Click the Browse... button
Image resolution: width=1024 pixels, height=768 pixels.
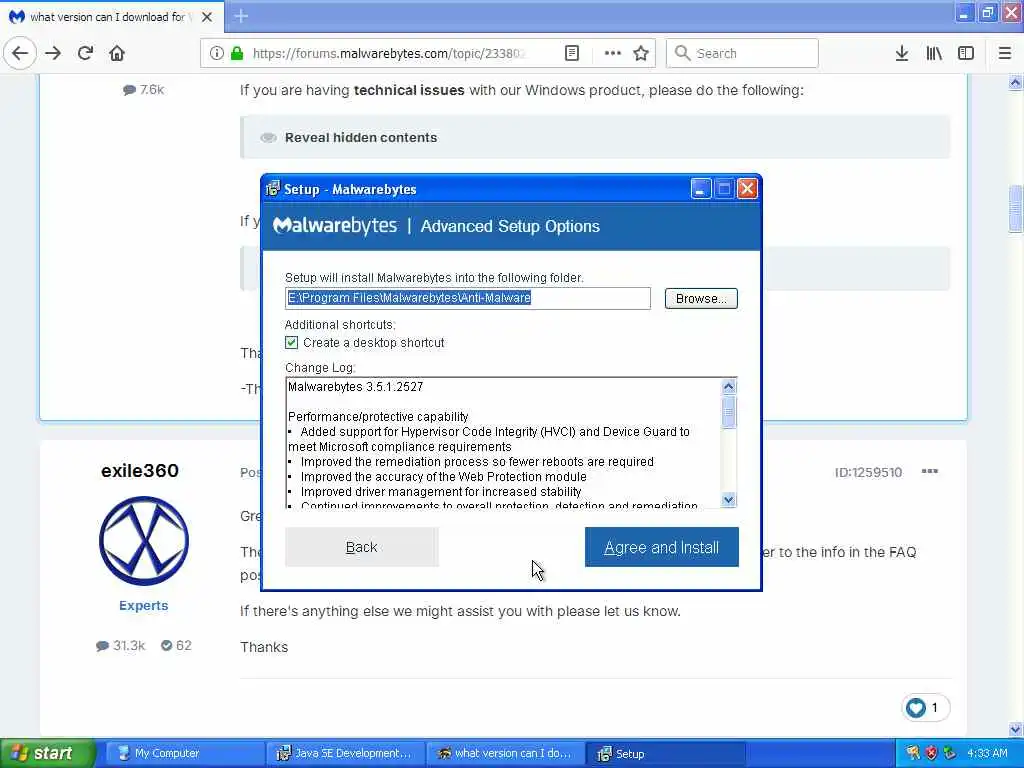click(701, 298)
